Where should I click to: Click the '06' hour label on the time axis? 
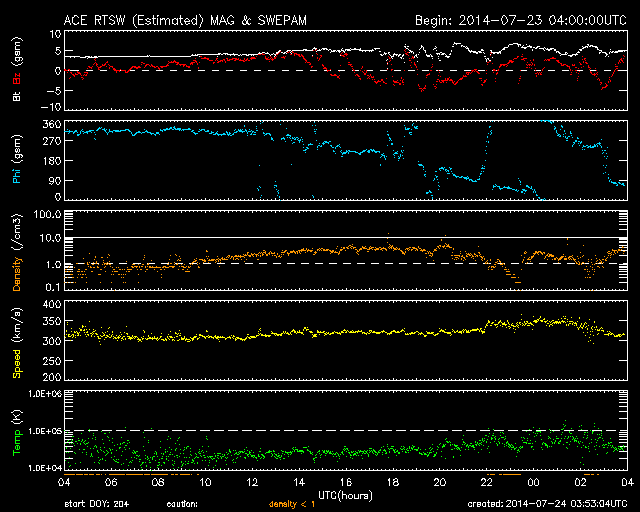pos(111,482)
